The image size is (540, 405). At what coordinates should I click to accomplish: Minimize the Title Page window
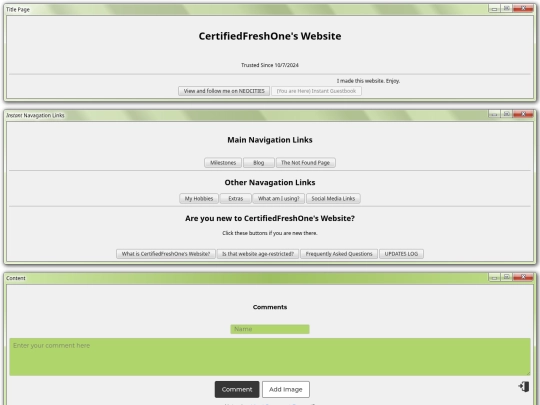click(494, 9)
